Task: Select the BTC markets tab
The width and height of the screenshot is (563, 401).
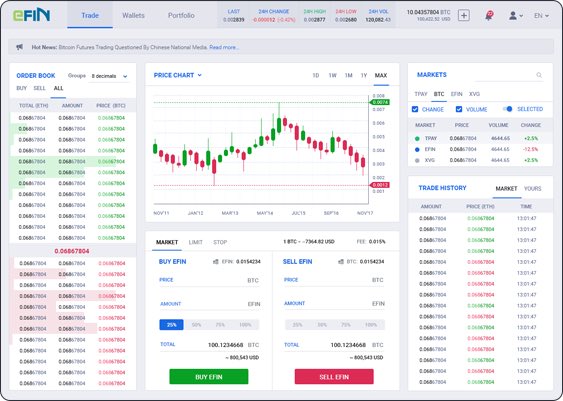Action: [439, 94]
